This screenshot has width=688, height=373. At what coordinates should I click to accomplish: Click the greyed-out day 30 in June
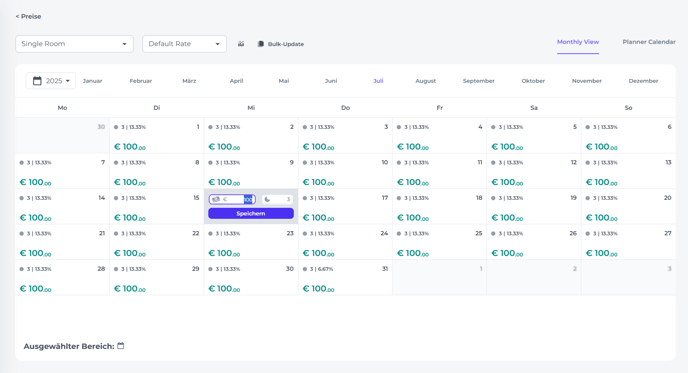(101, 127)
